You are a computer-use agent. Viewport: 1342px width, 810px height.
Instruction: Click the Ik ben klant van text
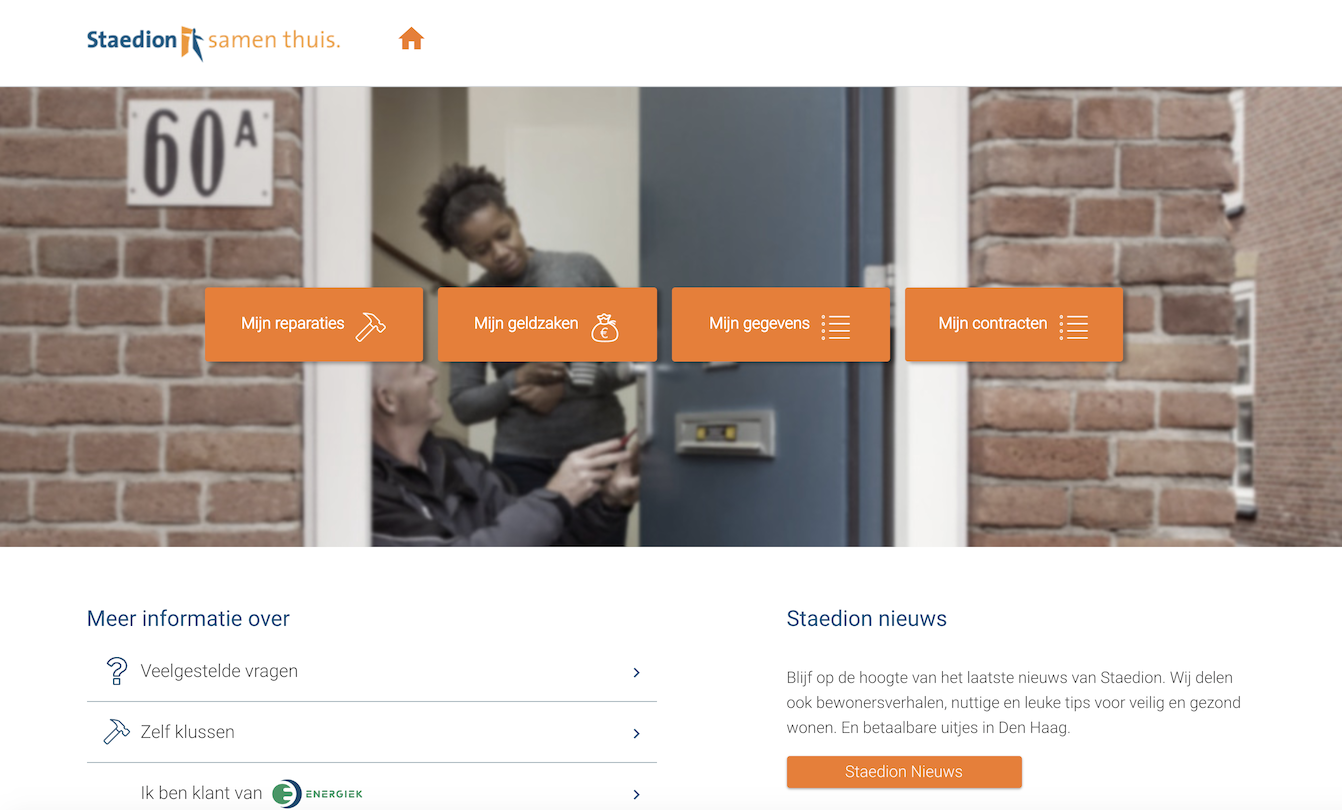point(201,793)
